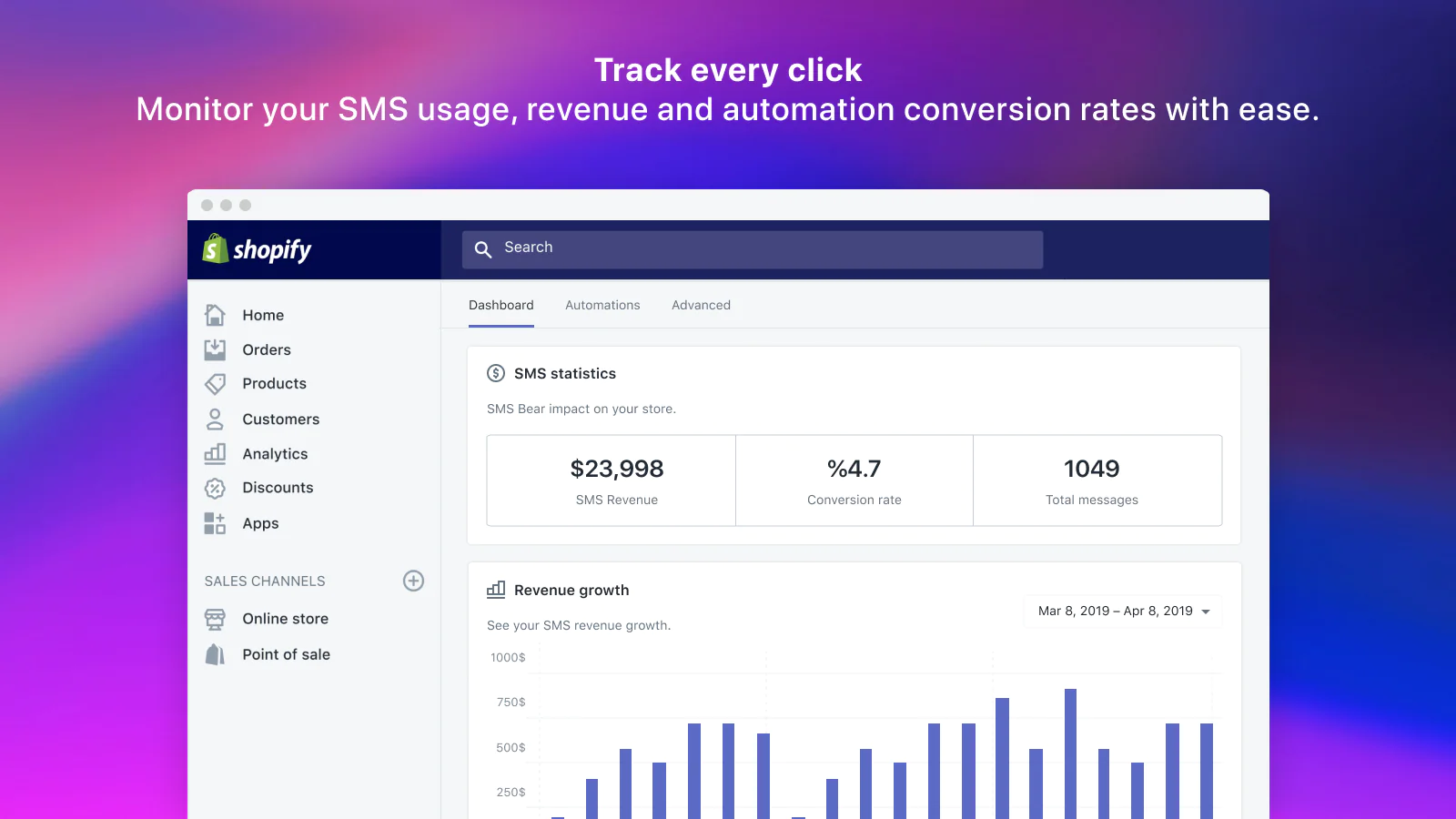Click the Point of sale bag icon
The height and width of the screenshot is (819, 1456).
pos(215,654)
